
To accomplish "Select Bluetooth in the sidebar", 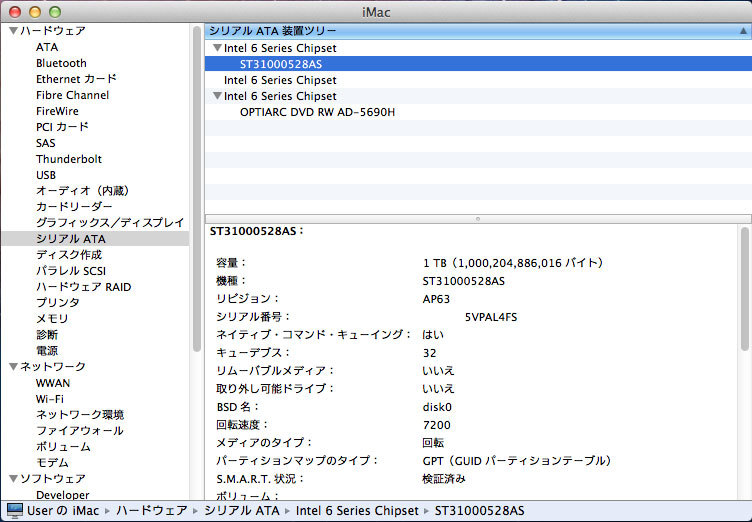I will click(x=61, y=63).
